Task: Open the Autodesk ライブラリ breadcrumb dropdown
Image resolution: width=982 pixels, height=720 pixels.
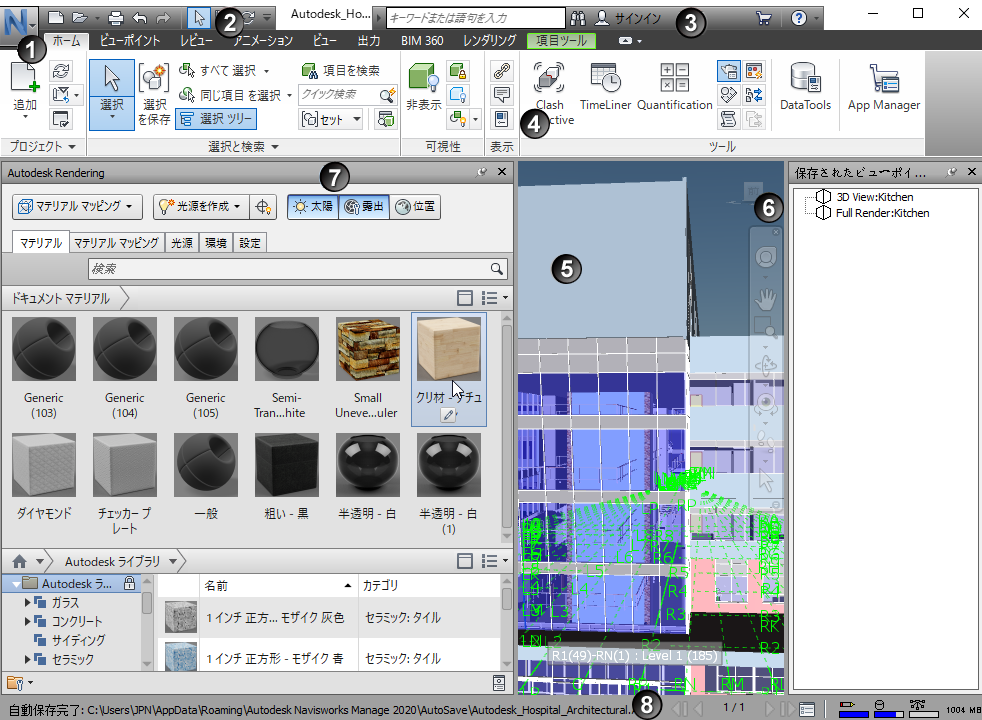Action: pos(173,561)
